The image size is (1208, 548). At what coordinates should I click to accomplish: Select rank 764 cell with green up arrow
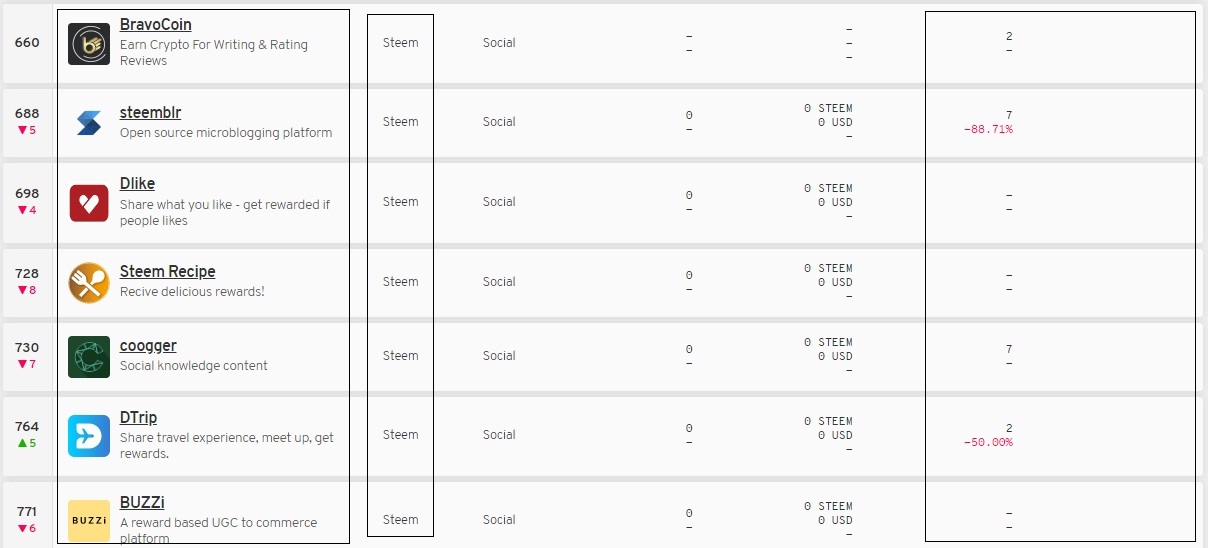pos(27,435)
